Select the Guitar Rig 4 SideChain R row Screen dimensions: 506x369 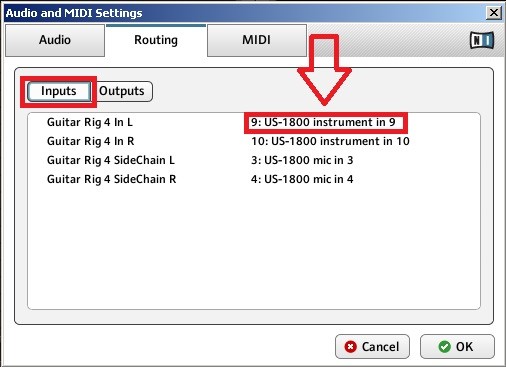click(254, 179)
